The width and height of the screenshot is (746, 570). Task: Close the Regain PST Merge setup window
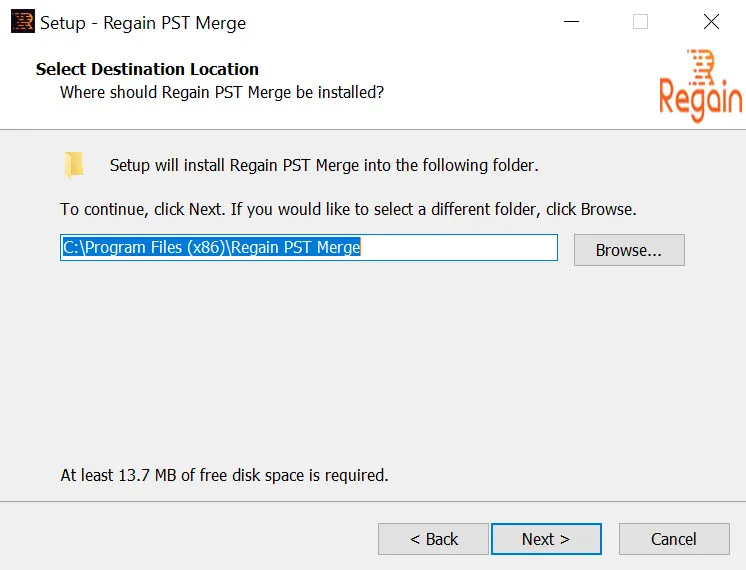coord(711,21)
